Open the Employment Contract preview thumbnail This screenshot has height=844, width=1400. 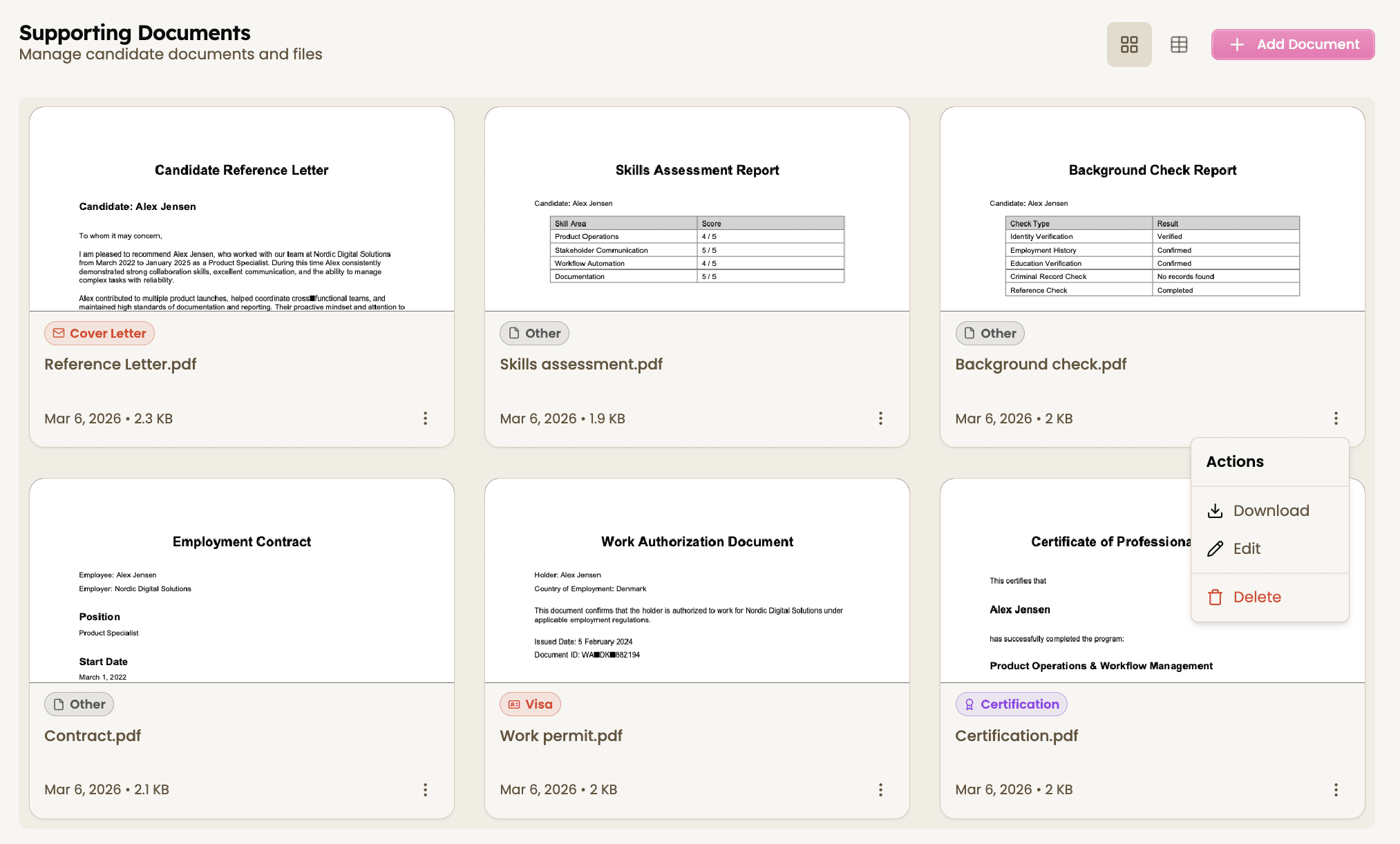click(242, 580)
